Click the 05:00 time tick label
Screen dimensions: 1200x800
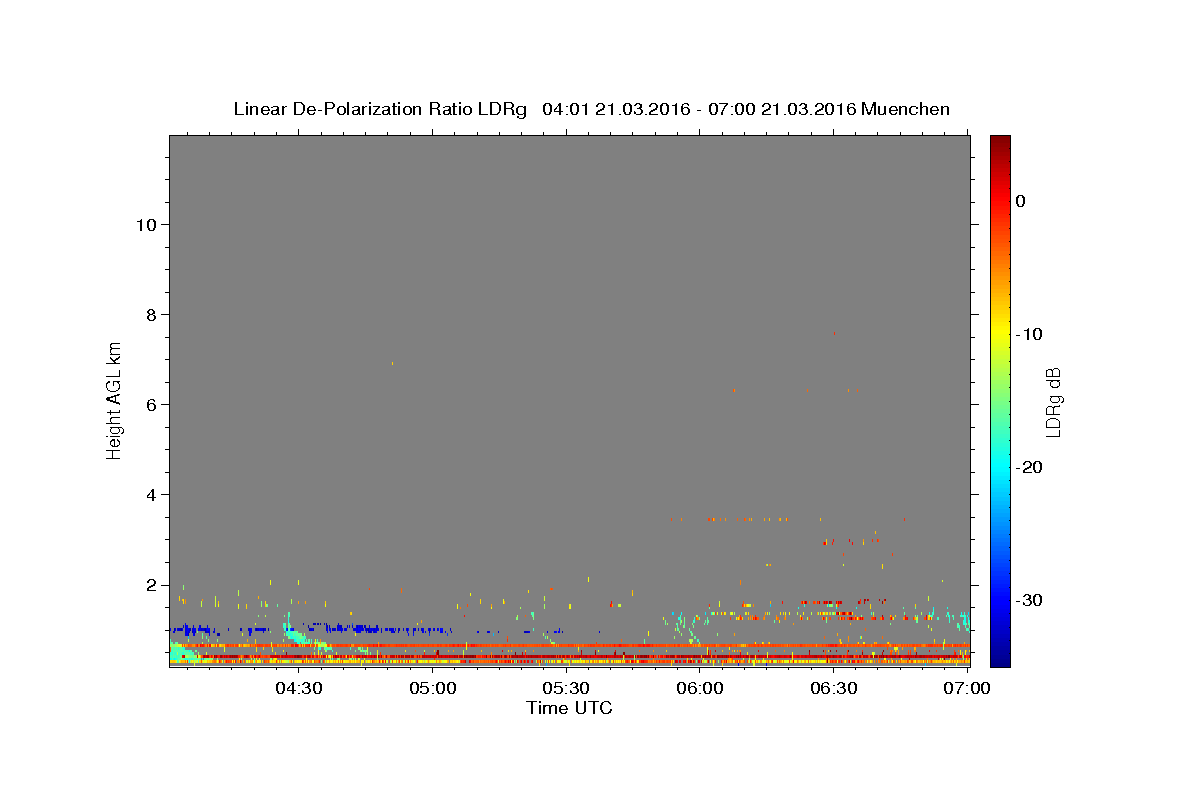[x=433, y=688]
